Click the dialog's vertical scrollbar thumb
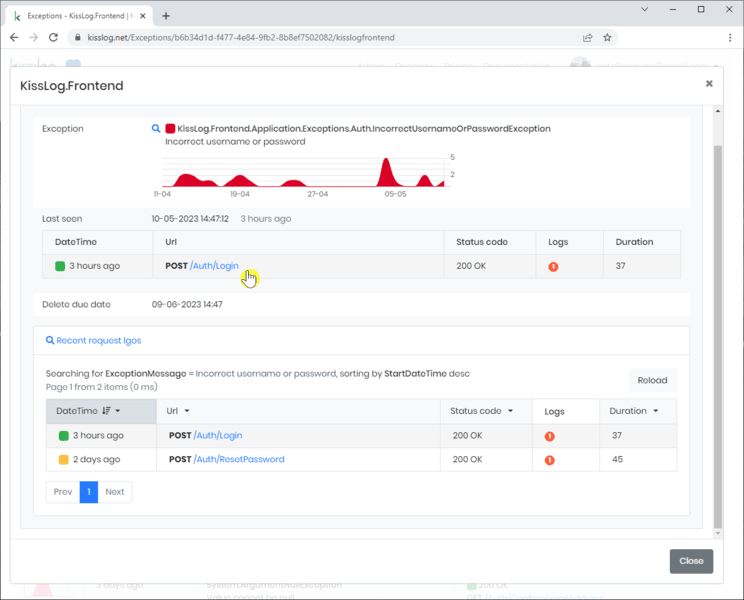Image resolution: width=744 pixels, height=600 pixels. pos(717,337)
